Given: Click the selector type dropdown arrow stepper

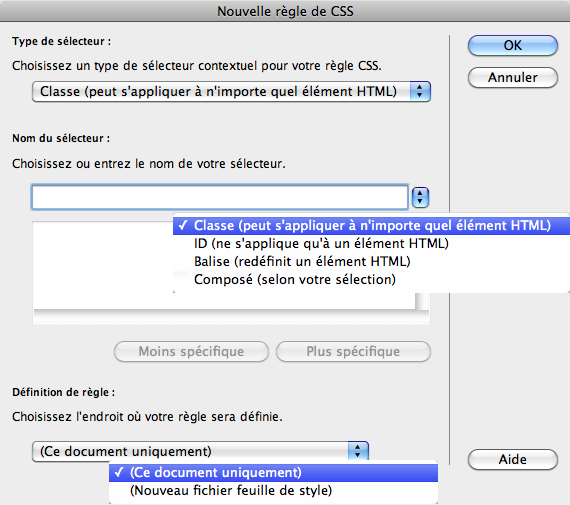Looking at the screenshot, I should coord(420,92).
